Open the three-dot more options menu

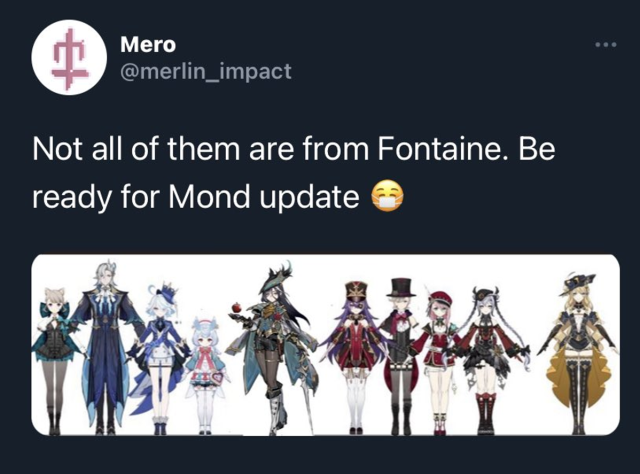pyautogui.click(x=606, y=45)
